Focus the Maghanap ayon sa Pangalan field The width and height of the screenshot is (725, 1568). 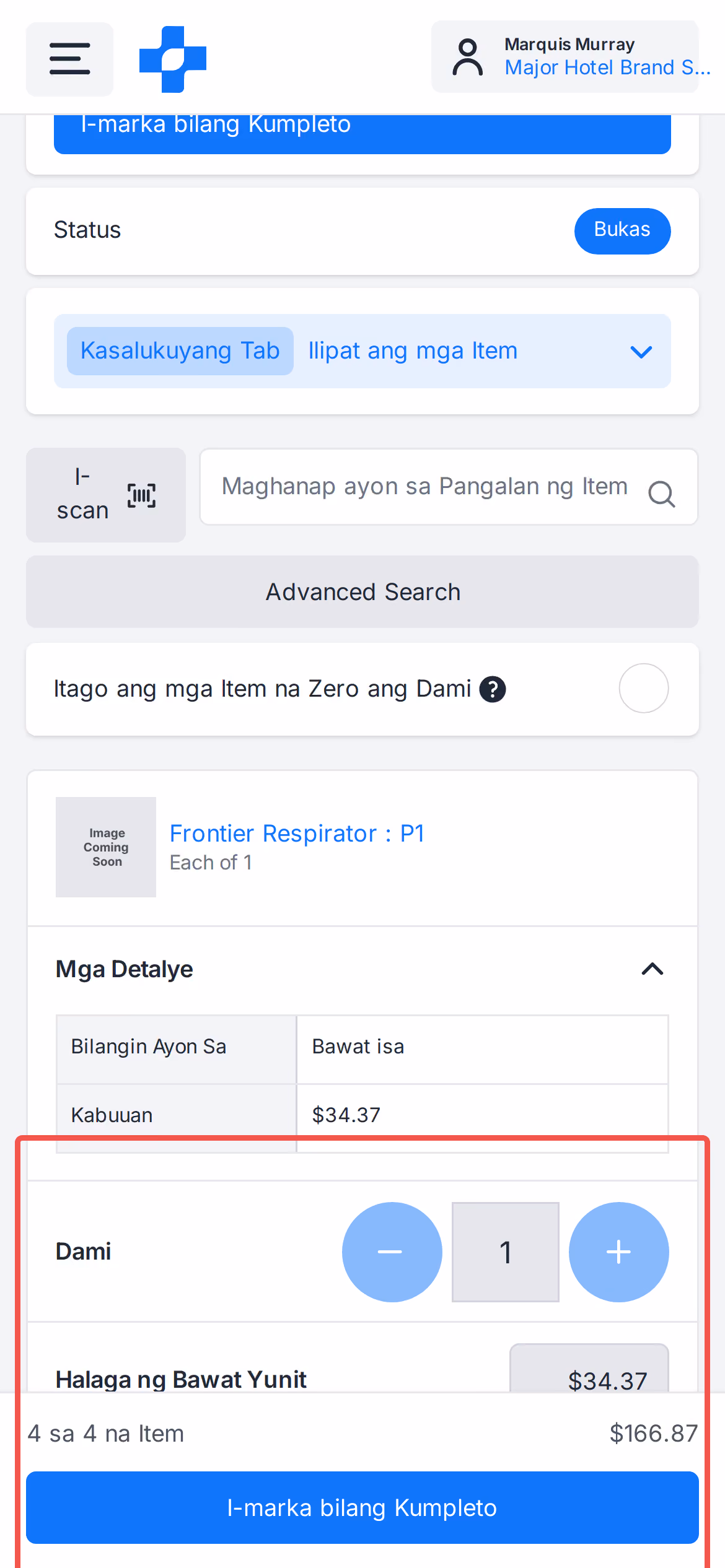(449, 487)
